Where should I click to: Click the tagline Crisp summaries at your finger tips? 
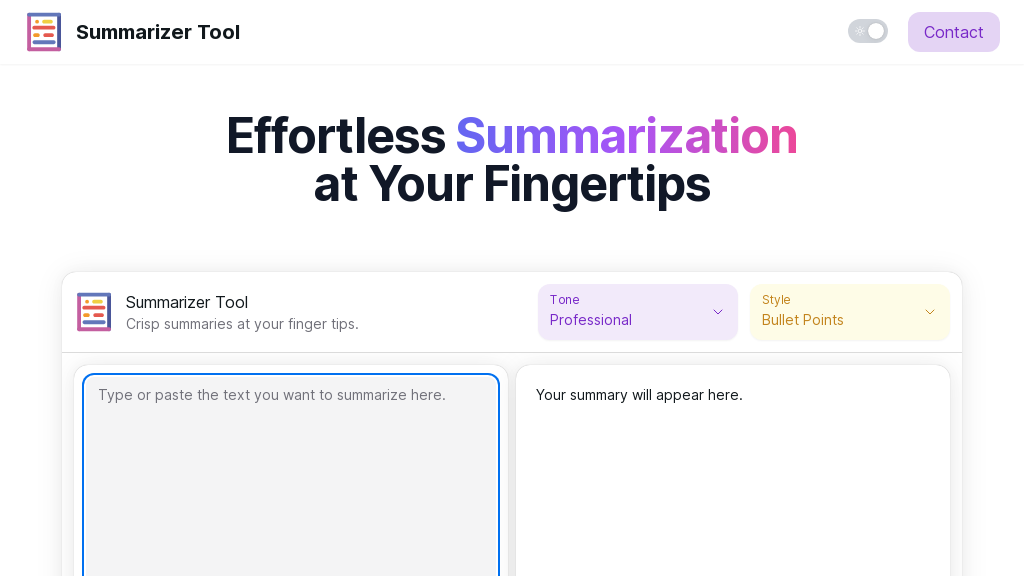click(242, 324)
